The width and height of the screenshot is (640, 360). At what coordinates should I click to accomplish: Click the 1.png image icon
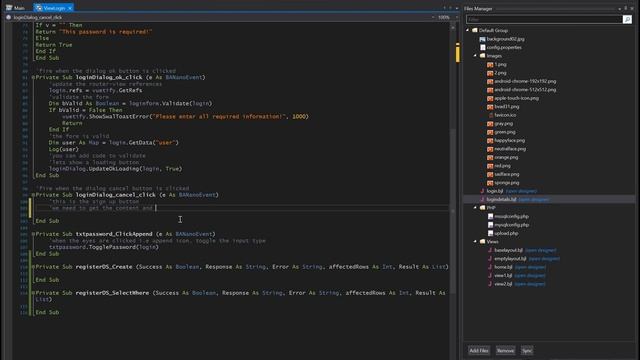pos(490,64)
